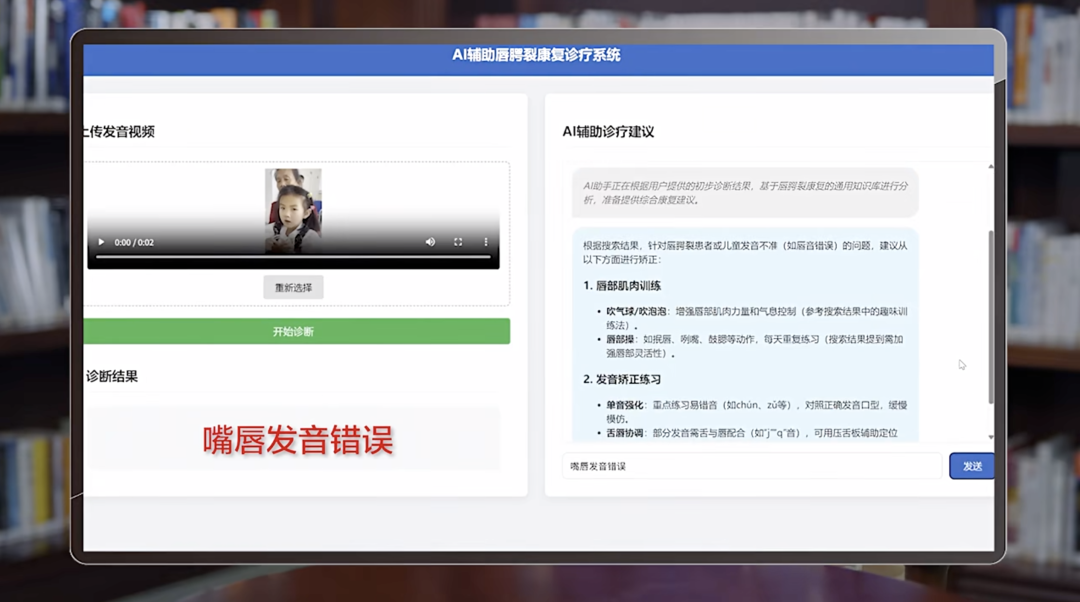
Task: Click the heading 1. 唇部肌肉训练
Action: (622, 286)
